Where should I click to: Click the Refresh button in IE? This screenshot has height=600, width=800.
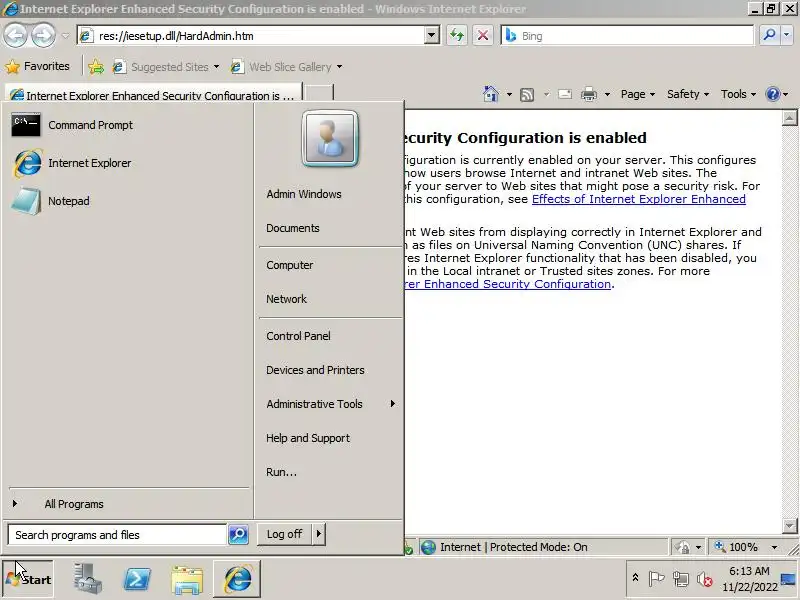457,36
